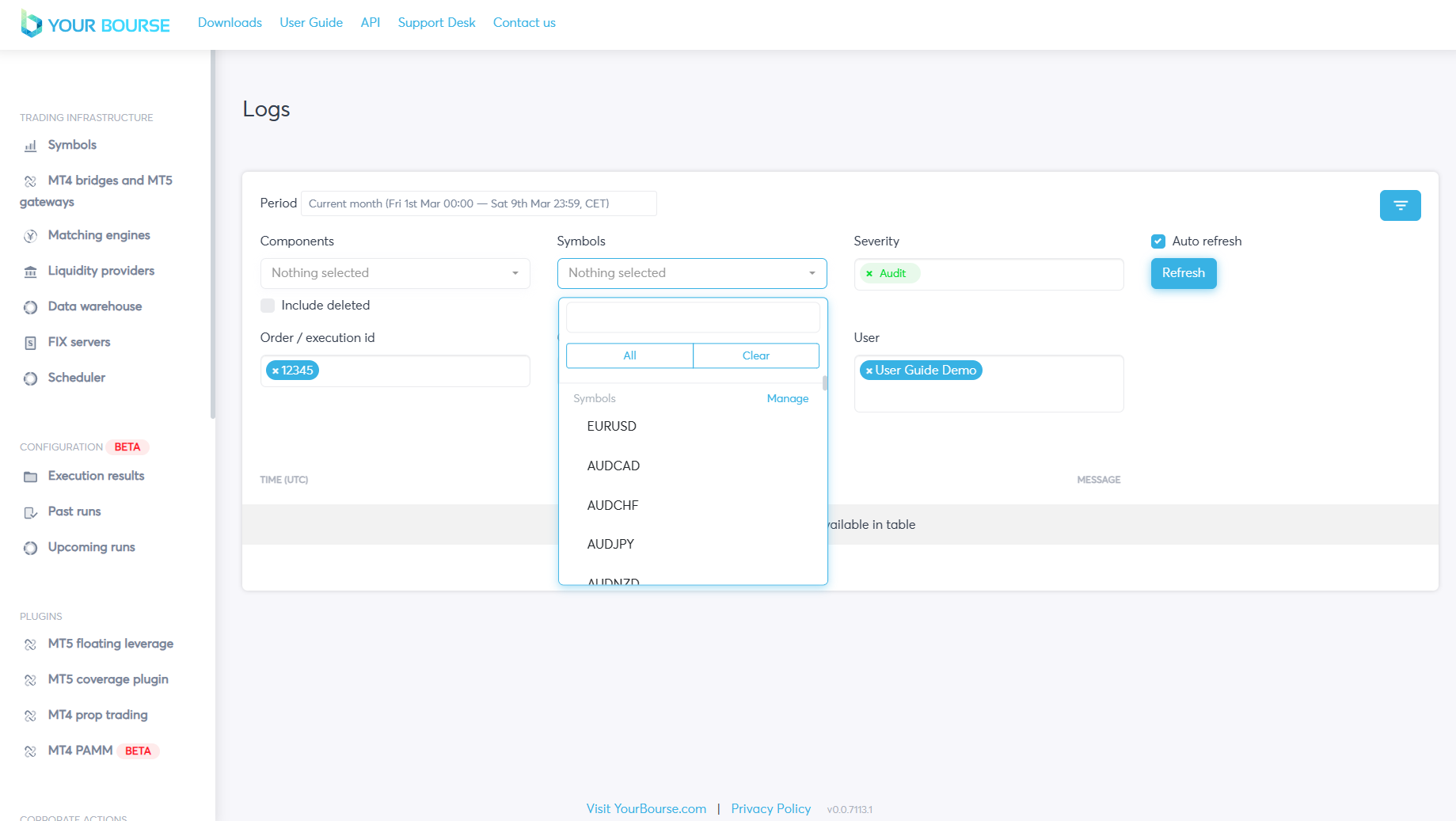Click the FIX servers sidebar icon
This screenshot has width=1456, height=821.
[x=30, y=343]
